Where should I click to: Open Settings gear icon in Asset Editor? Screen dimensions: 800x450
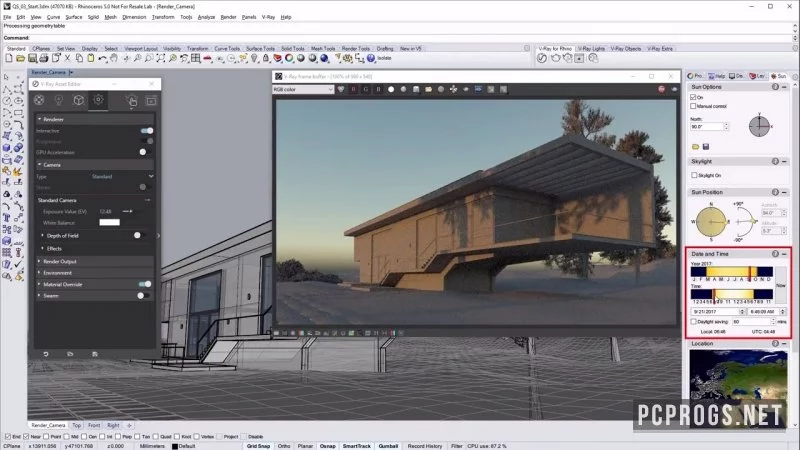tap(98, 100)
